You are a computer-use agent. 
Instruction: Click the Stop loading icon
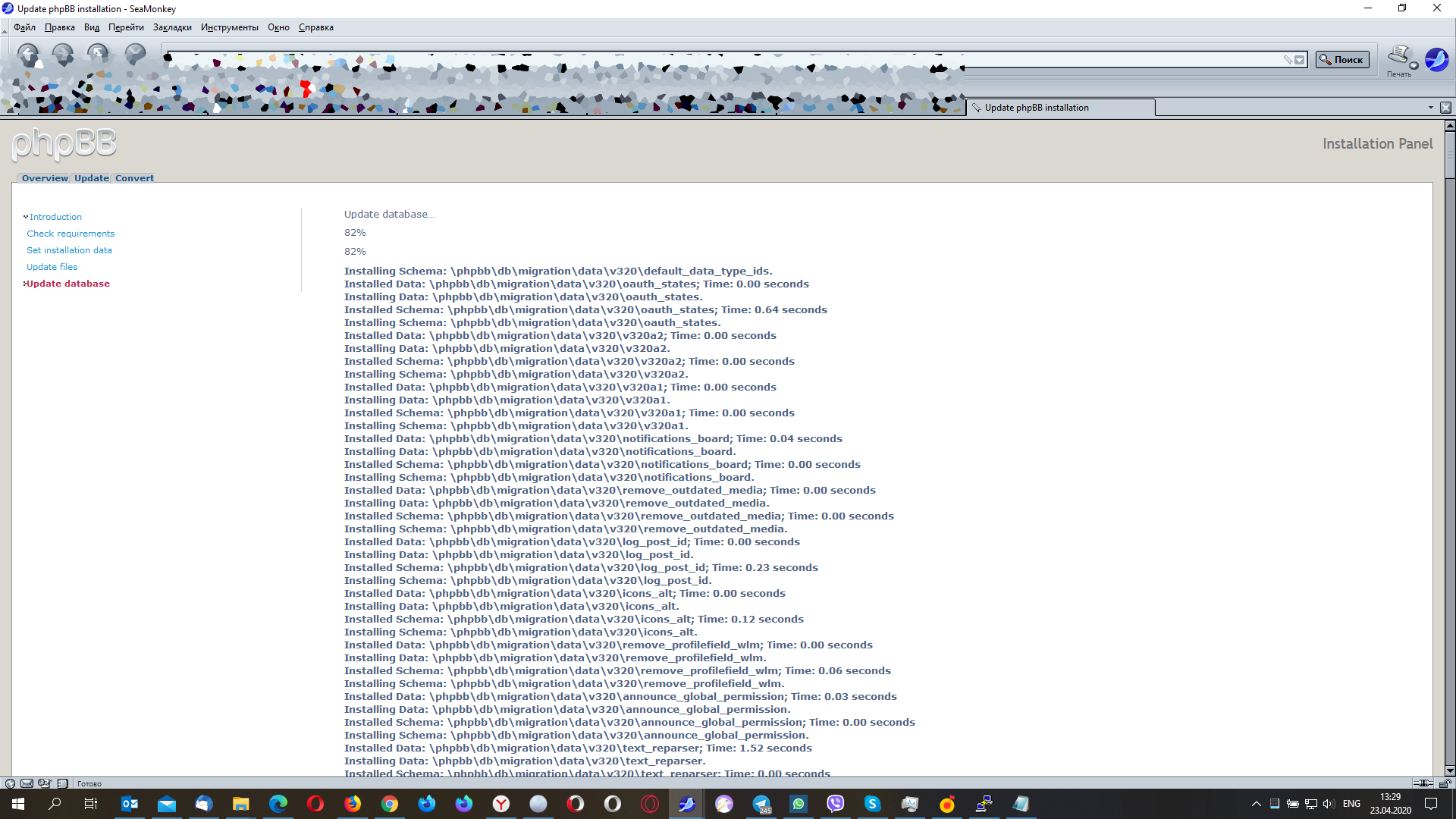tap(135, 55)
